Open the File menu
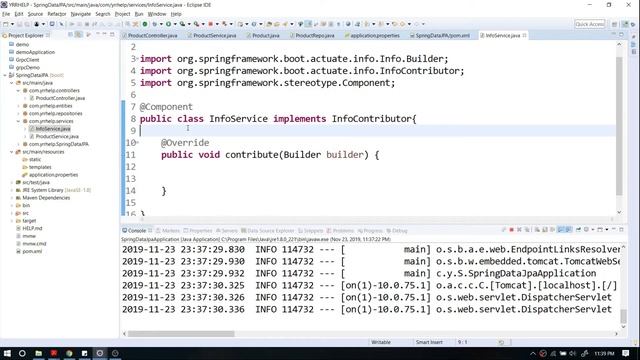Image resolution: width=640 pixels, height=360 pixels. coord(6,14)
